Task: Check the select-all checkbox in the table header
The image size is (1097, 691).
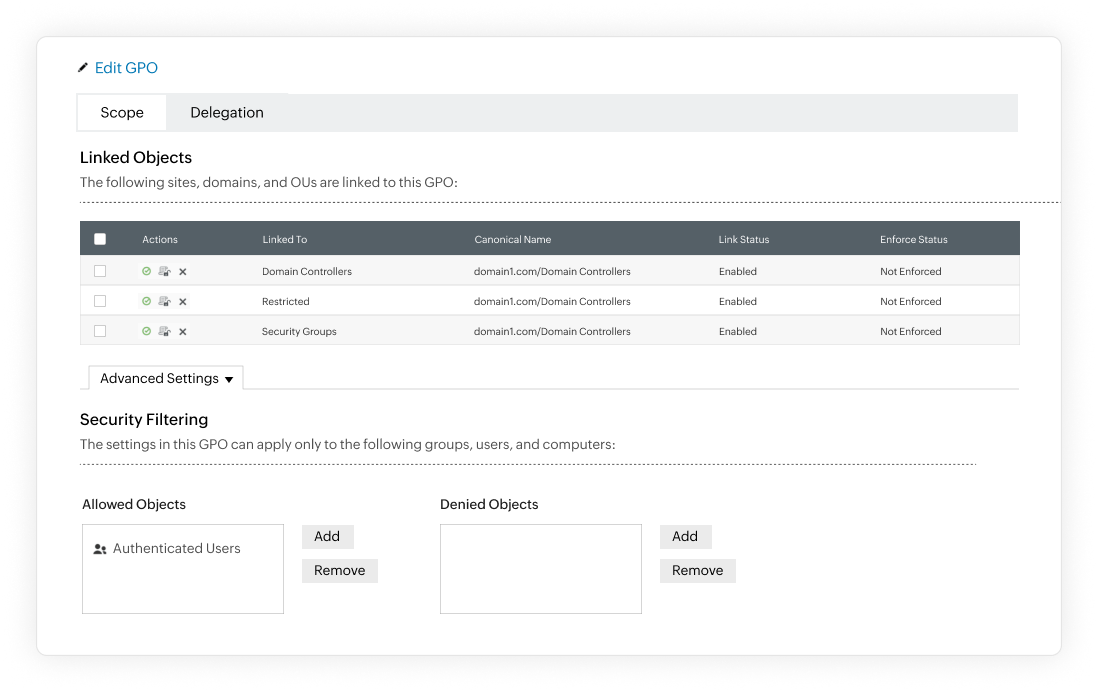Action: pos(100,239)
